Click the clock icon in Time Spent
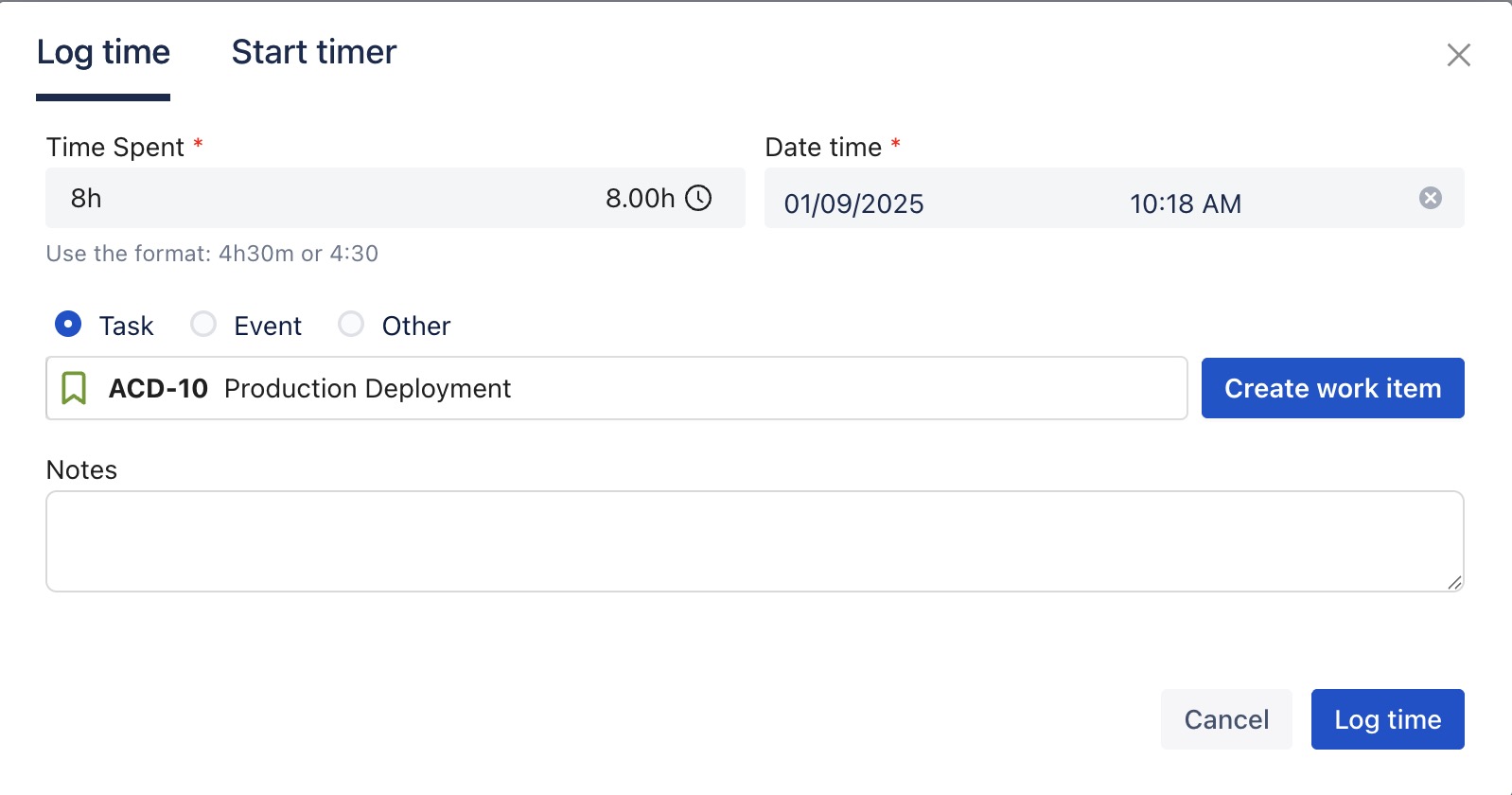This screenshot has height=795, width=1512. click(698, 198)
